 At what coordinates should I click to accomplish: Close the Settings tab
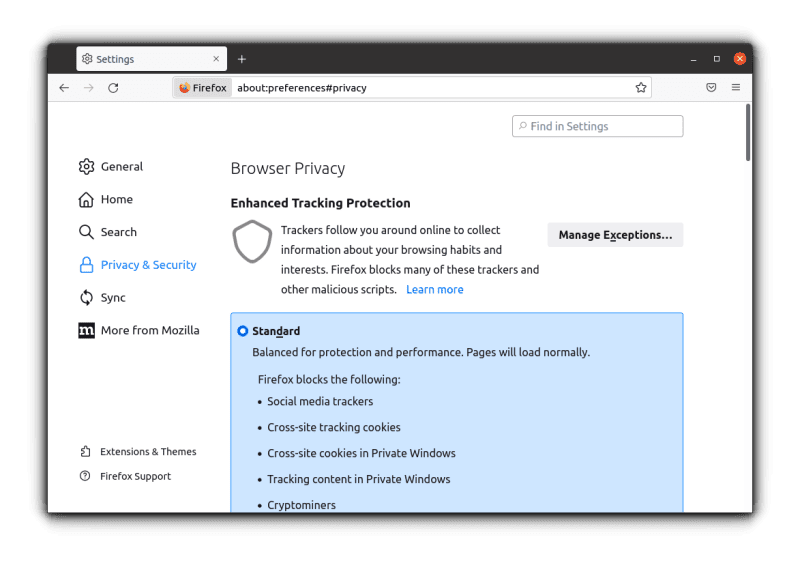tap(216, 59)
